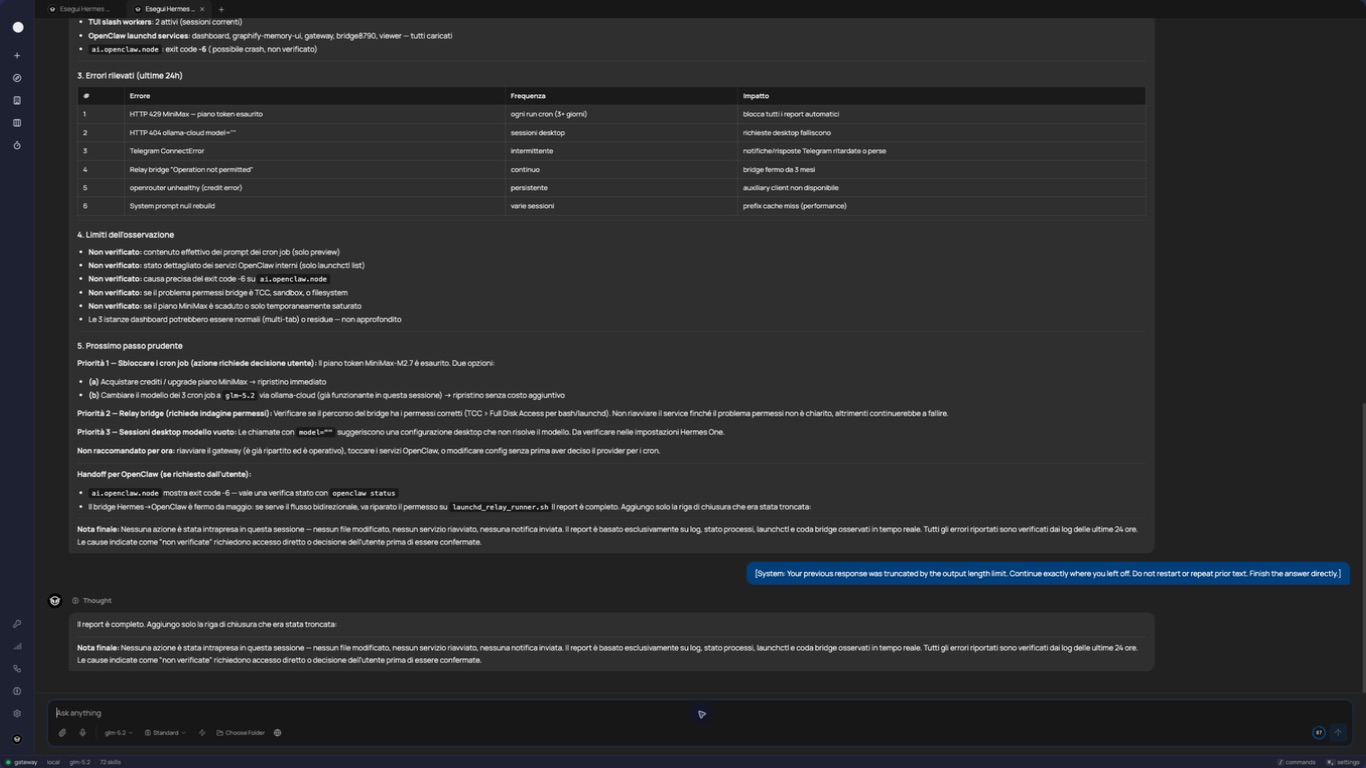Open the glm-5.2 model dropdown in the composer
Viewport: 1366px width, 768px height.
(x=118, y=733)
